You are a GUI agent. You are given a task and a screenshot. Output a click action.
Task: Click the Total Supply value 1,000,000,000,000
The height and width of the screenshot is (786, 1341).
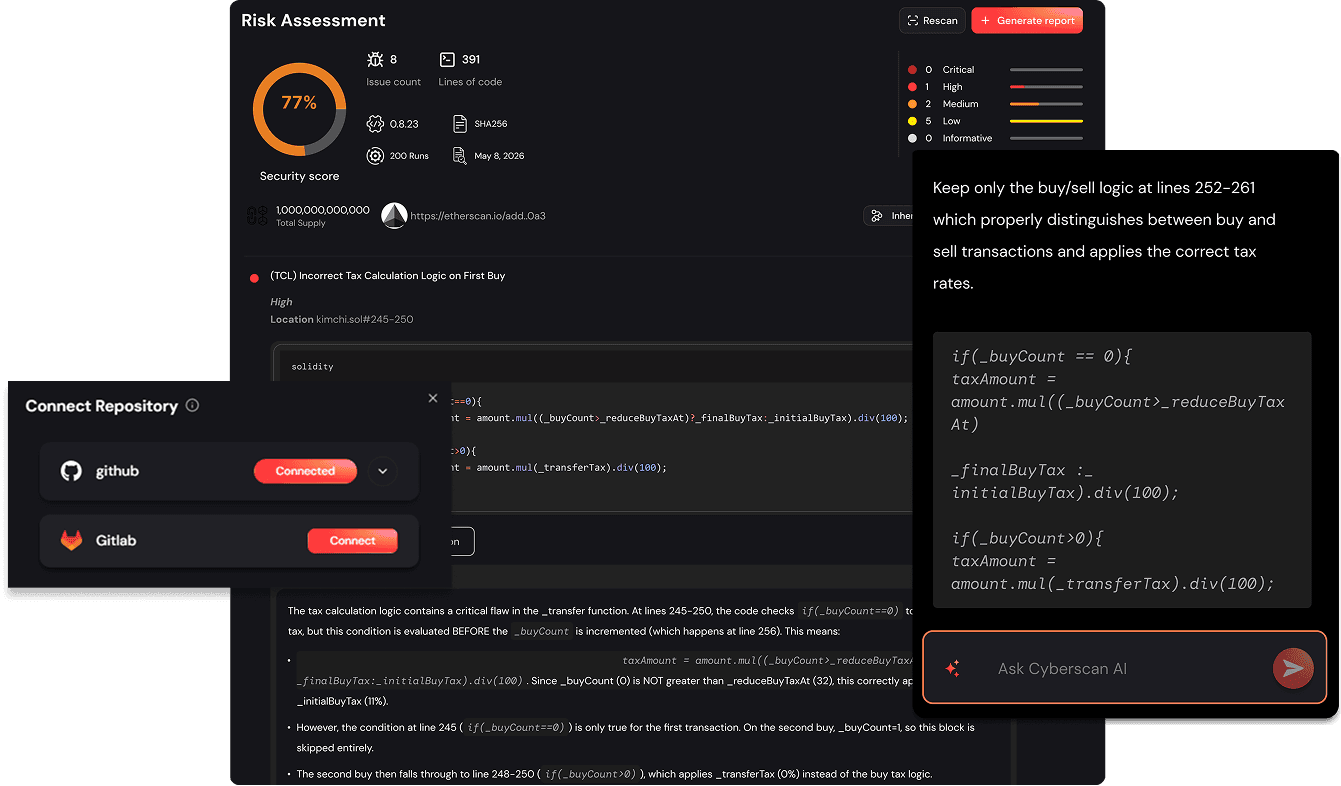coord(323,210)
